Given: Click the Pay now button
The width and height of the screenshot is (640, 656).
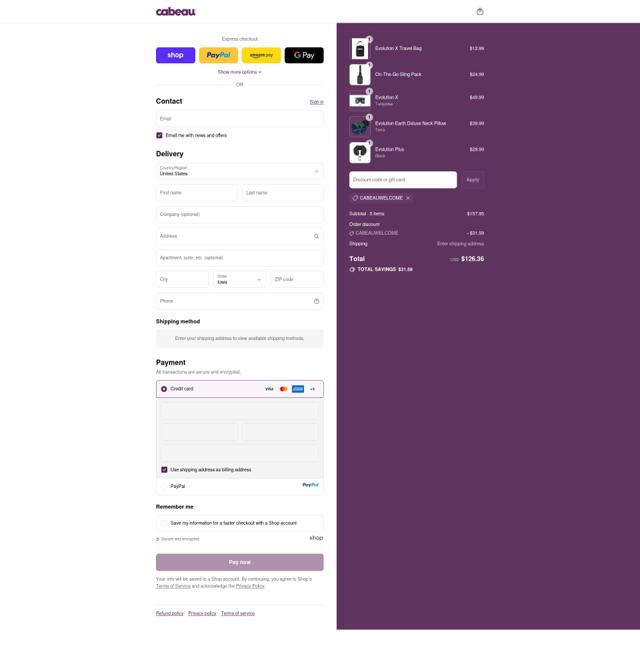Looking at the screenshot, I should pyautogui.click(x=240, y=562).
